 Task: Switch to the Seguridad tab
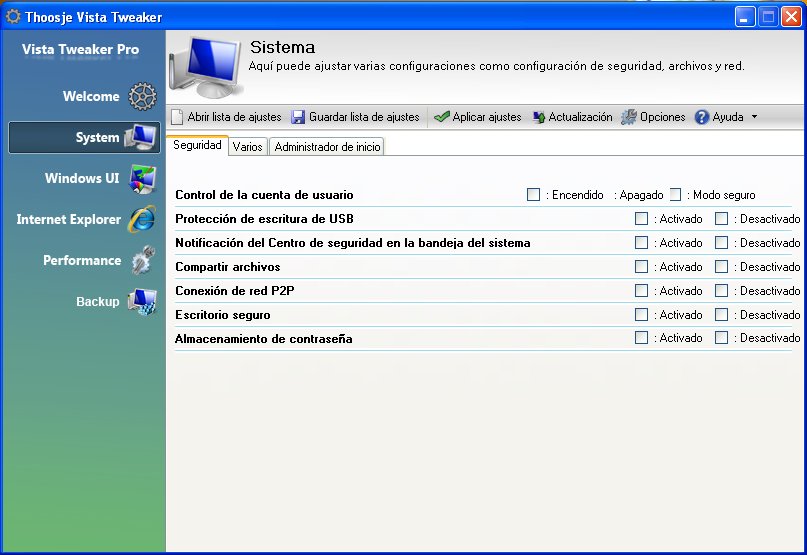point(197,145)
